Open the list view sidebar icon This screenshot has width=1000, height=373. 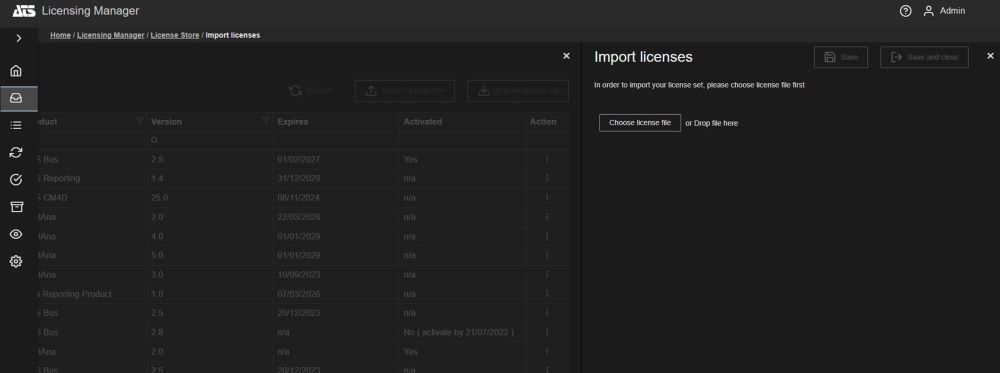(x=17, y=125)
